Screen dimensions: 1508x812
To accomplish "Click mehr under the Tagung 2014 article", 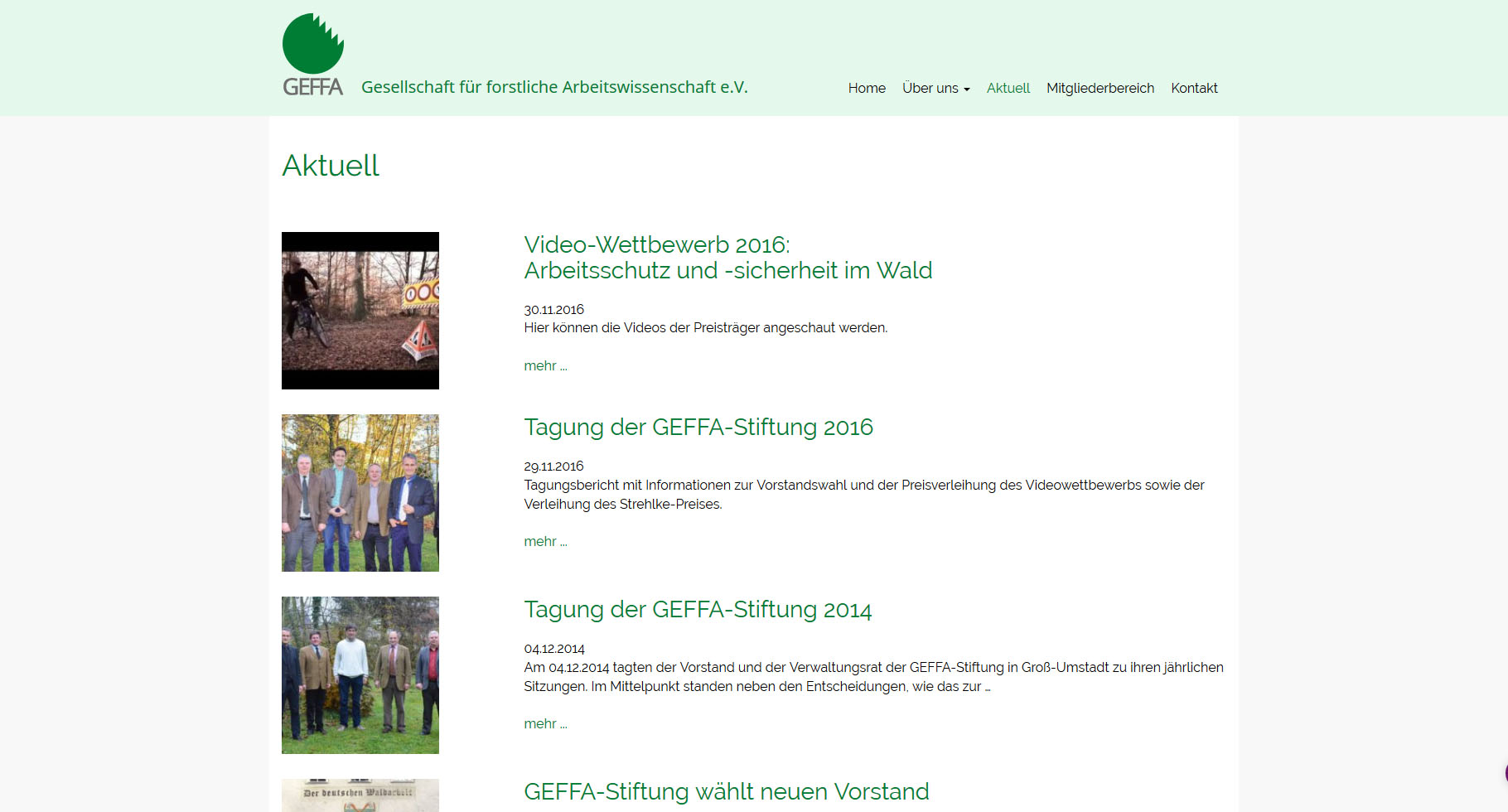I will click(x=545, y=723).
